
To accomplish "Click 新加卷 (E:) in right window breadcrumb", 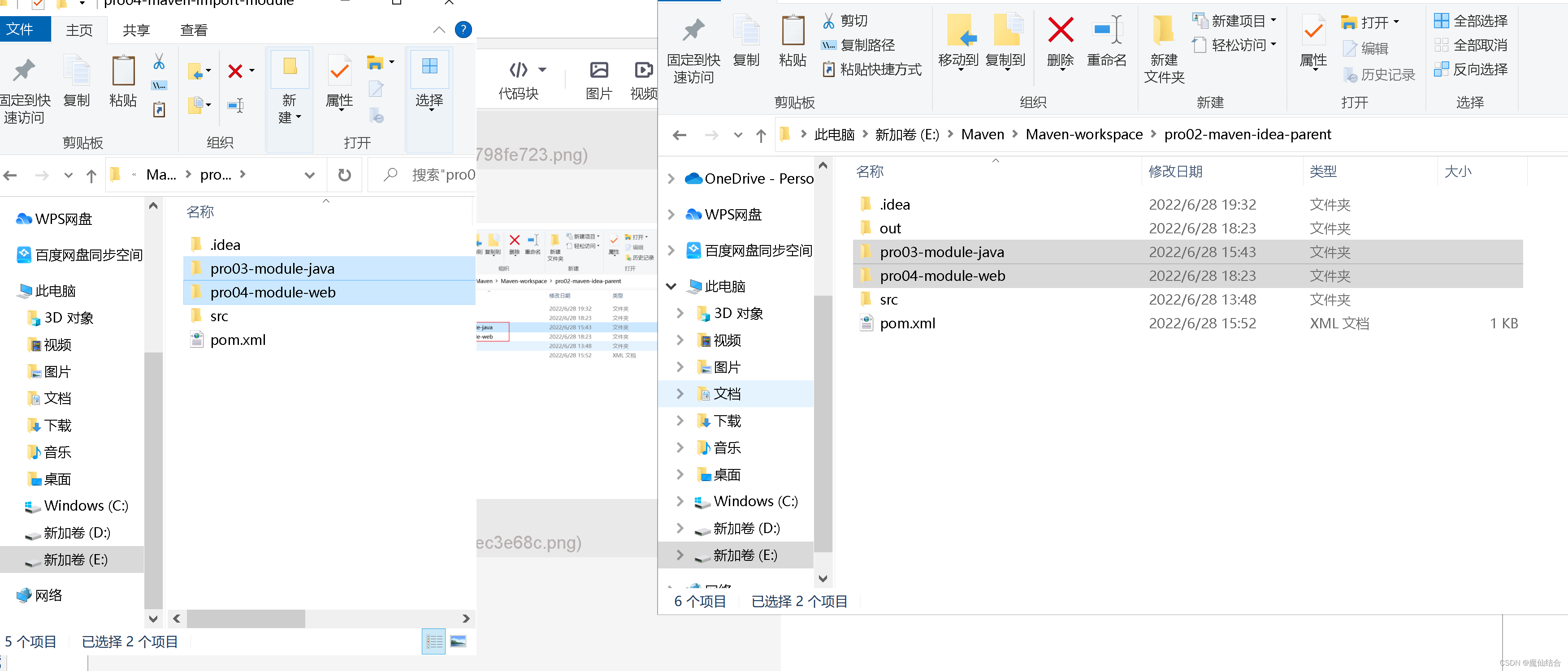I will coord(906,134).
